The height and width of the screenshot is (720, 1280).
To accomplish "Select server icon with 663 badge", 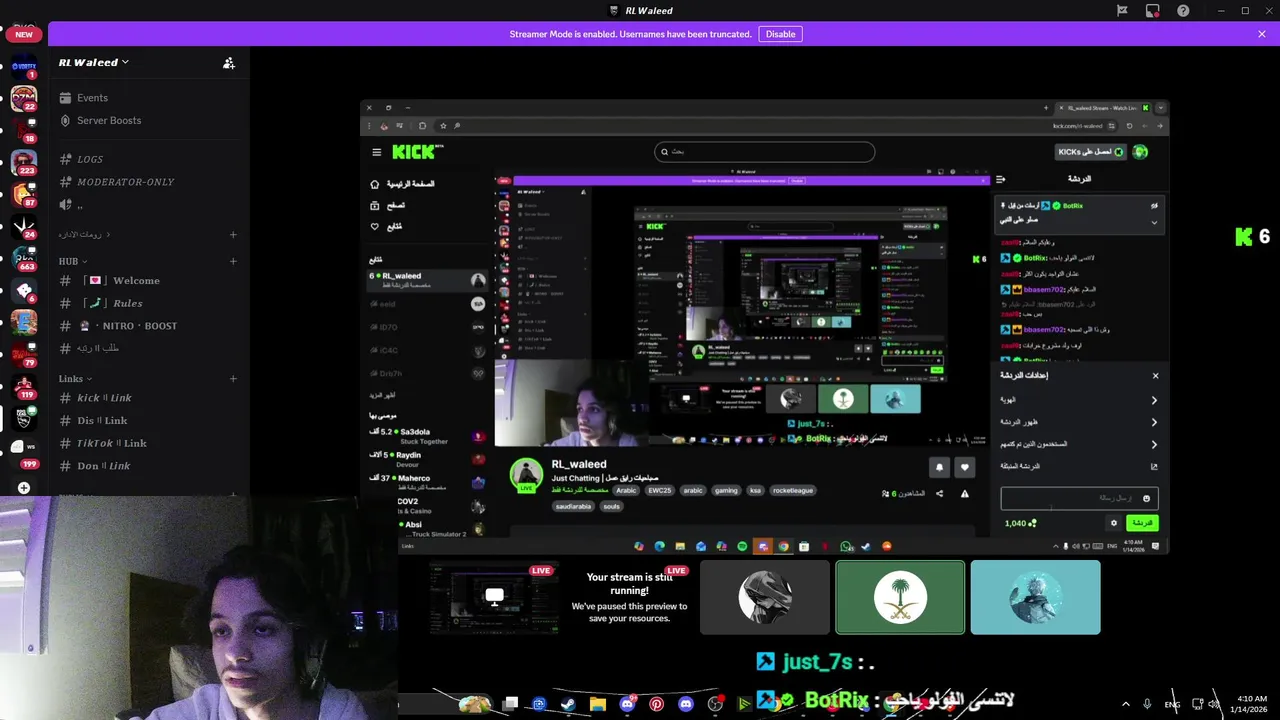I will pos(24,259).
